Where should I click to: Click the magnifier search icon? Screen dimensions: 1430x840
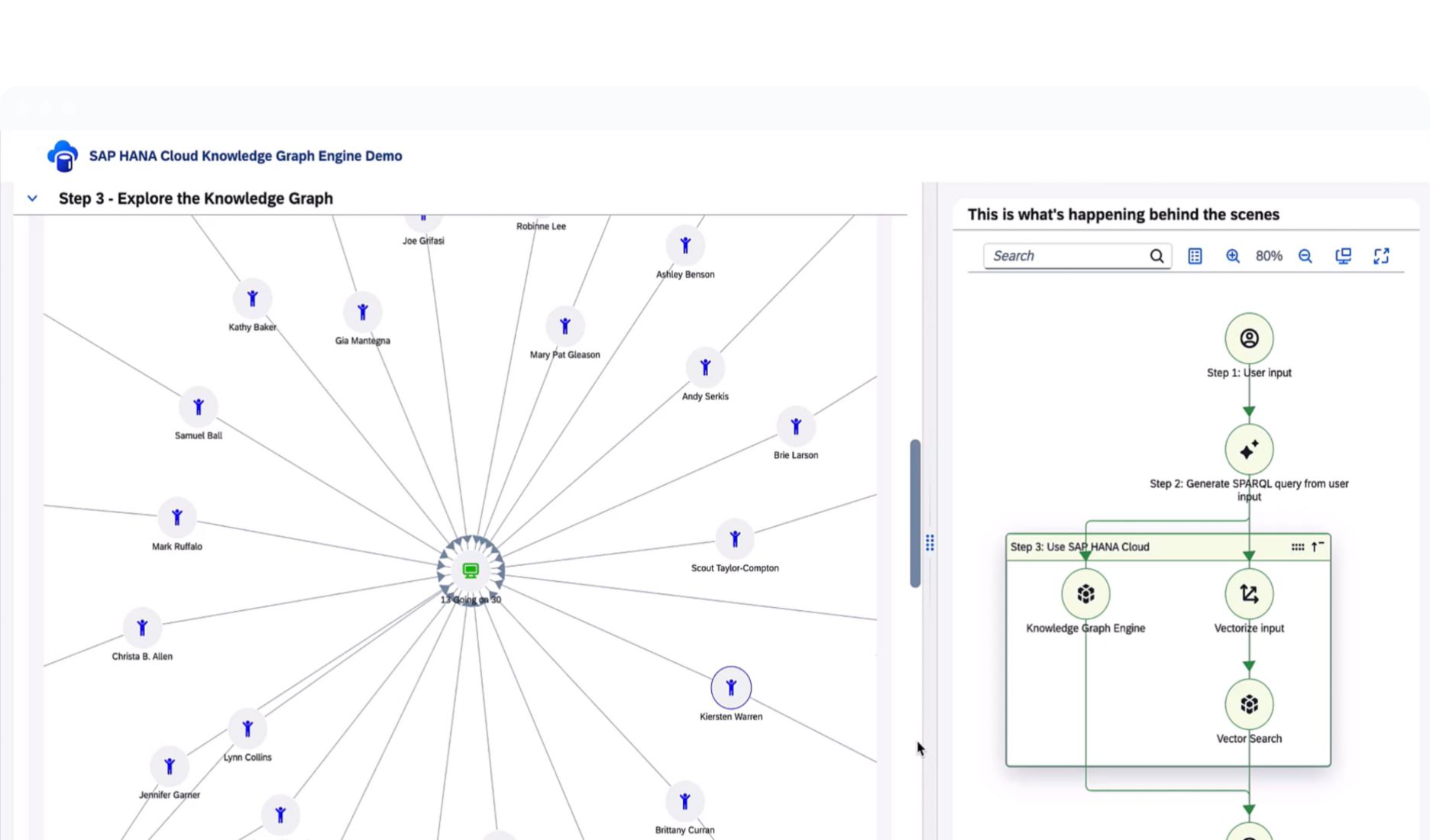1157,256
